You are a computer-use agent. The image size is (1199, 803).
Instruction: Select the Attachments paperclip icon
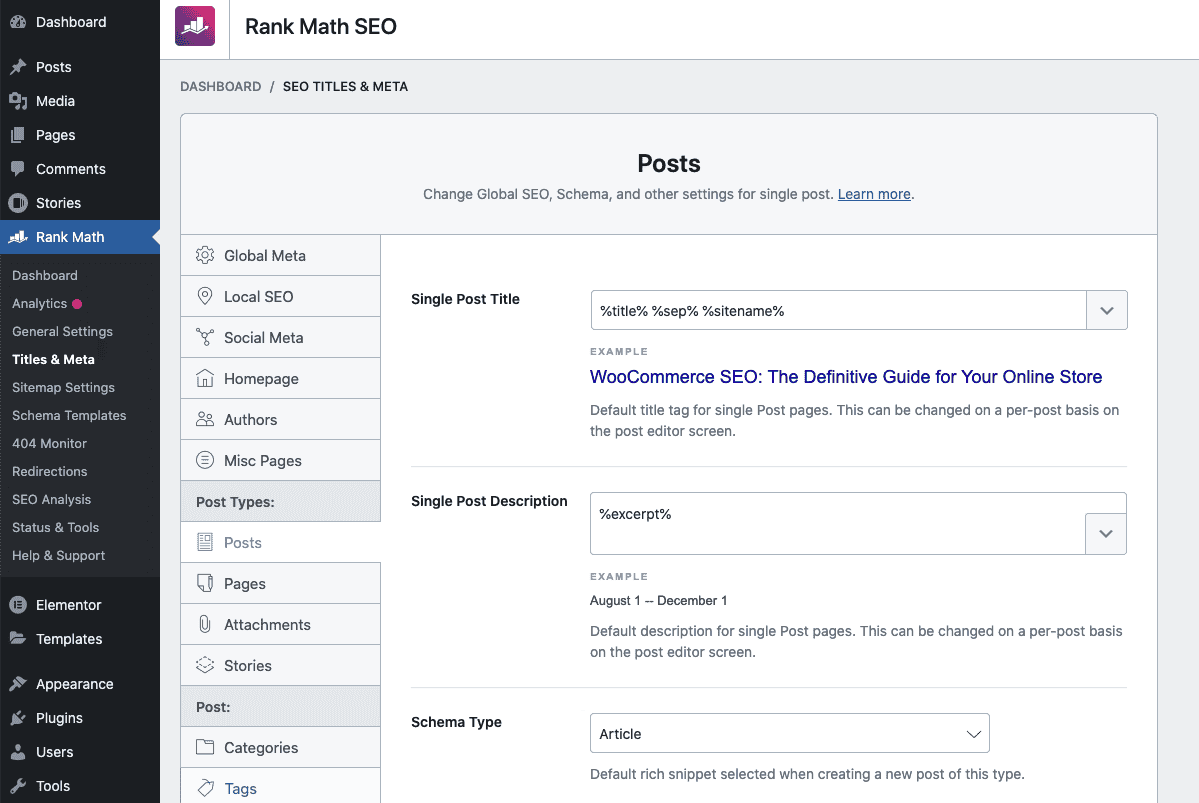pos(205,624)
